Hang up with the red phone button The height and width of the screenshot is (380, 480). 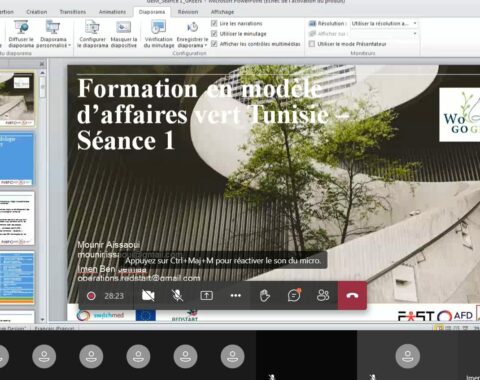point(352,295)
